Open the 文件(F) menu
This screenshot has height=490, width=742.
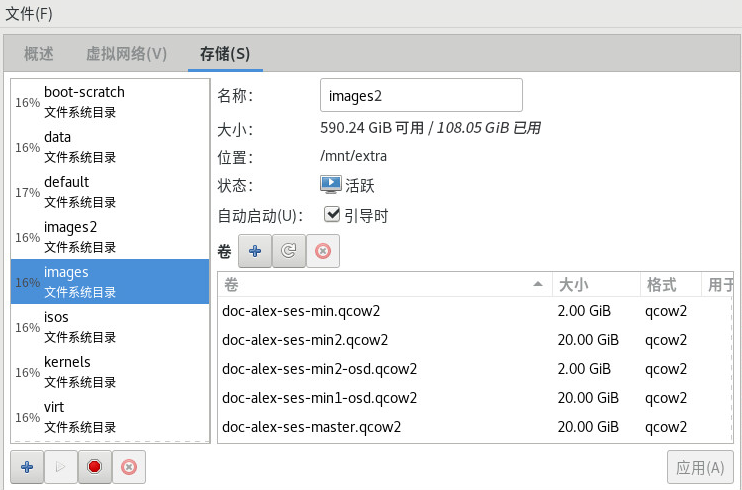[29, 13]
